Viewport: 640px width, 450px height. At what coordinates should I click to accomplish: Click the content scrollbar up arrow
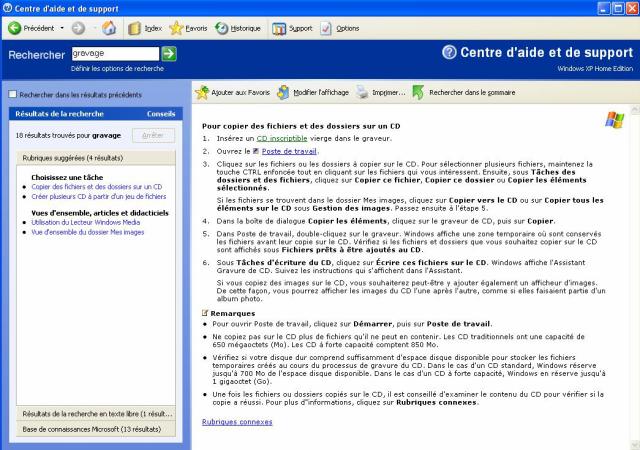coord(635,109)
